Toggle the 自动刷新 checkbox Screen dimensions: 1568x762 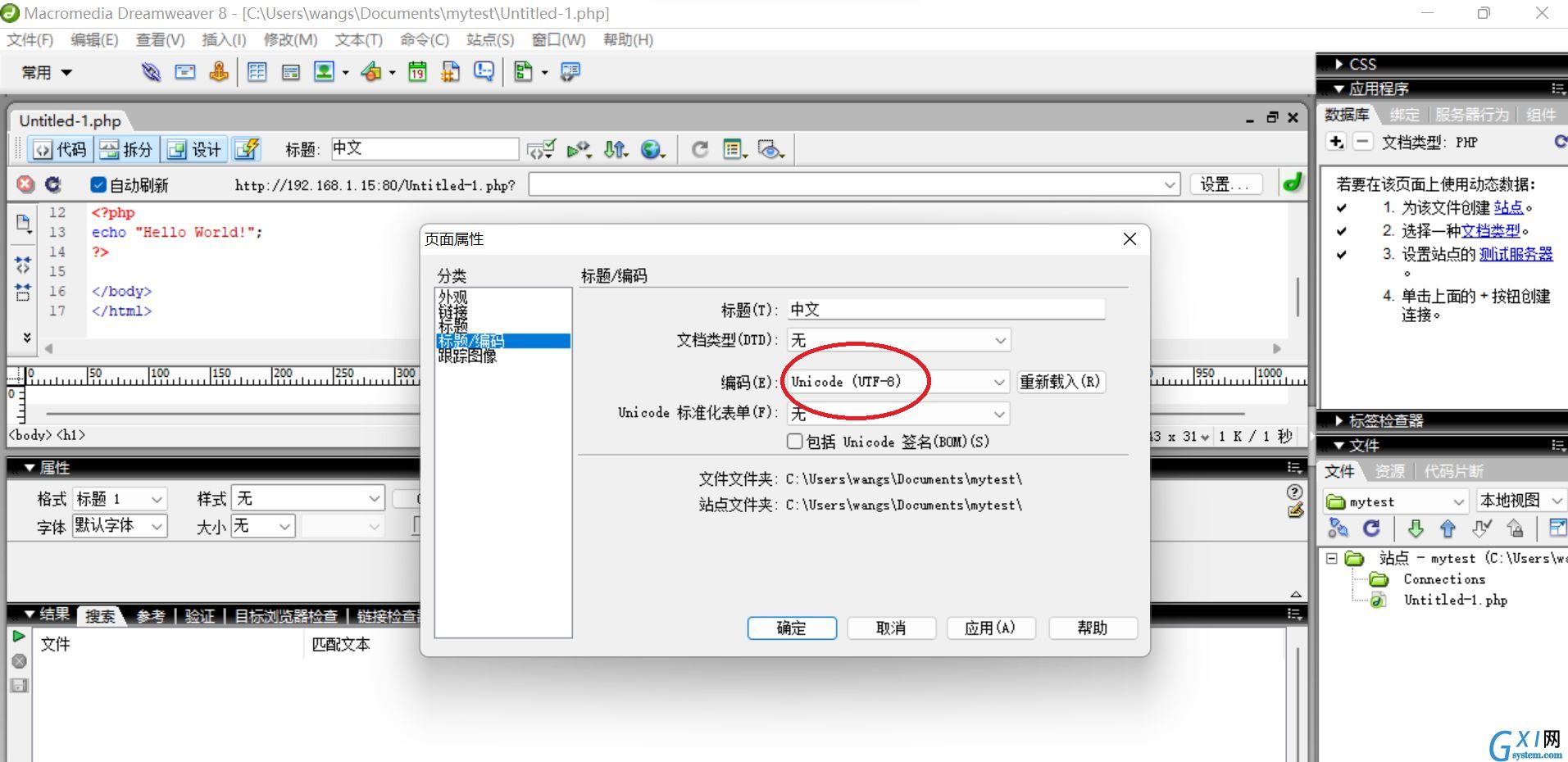coord(98,185)
